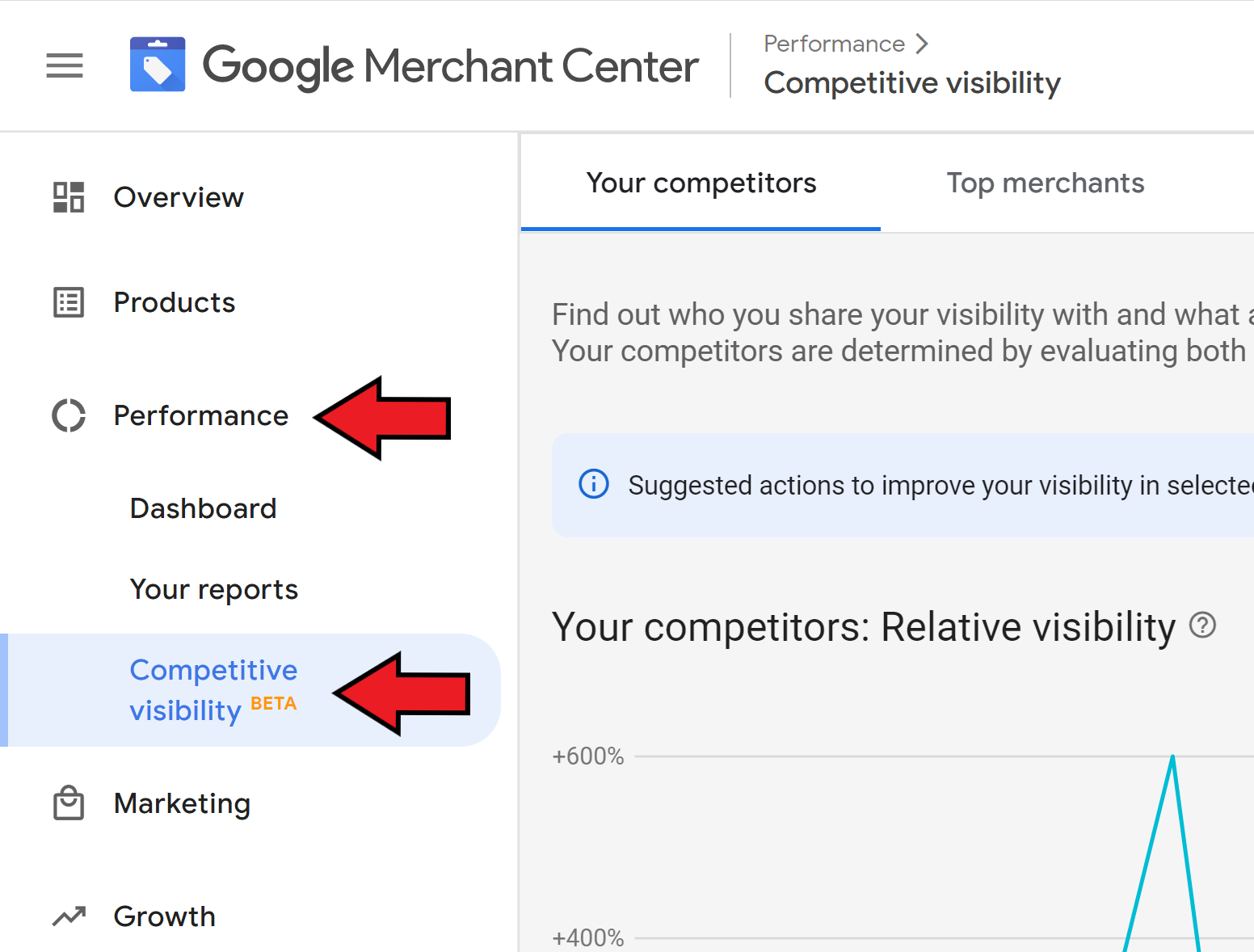Collapse the Performance menu section
The width and height of the screenshot is (1254, 952).
(x=201, y=415)
